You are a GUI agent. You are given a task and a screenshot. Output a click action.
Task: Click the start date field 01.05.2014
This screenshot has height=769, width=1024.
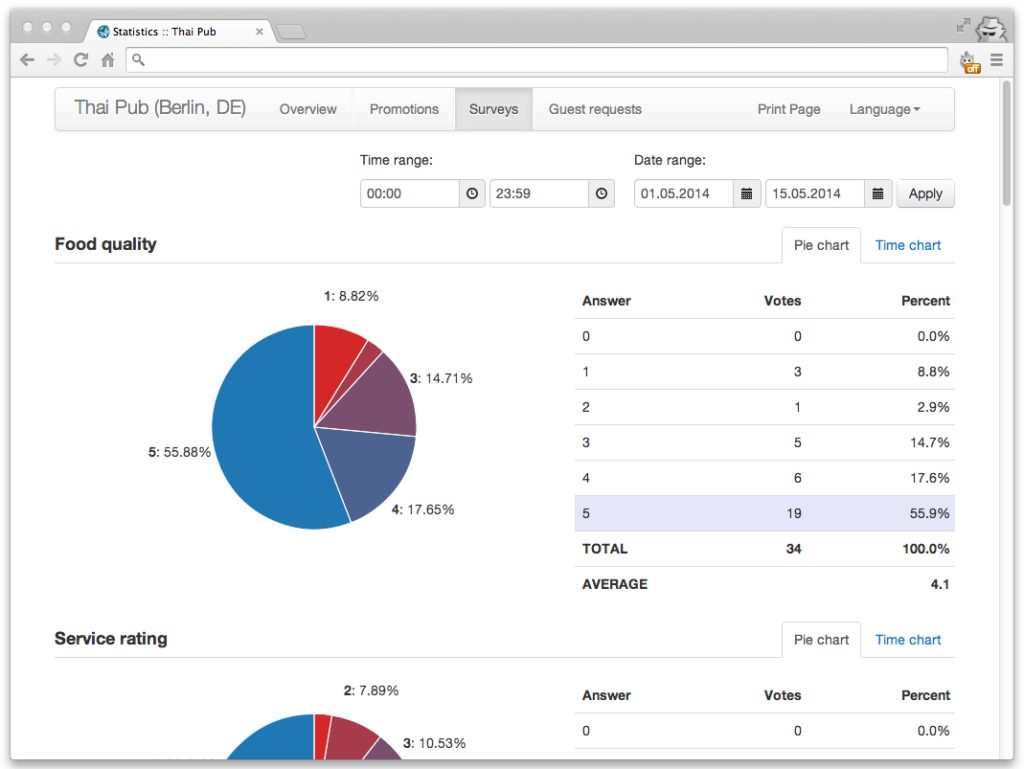pyautogui.click(x=684, y=193)
